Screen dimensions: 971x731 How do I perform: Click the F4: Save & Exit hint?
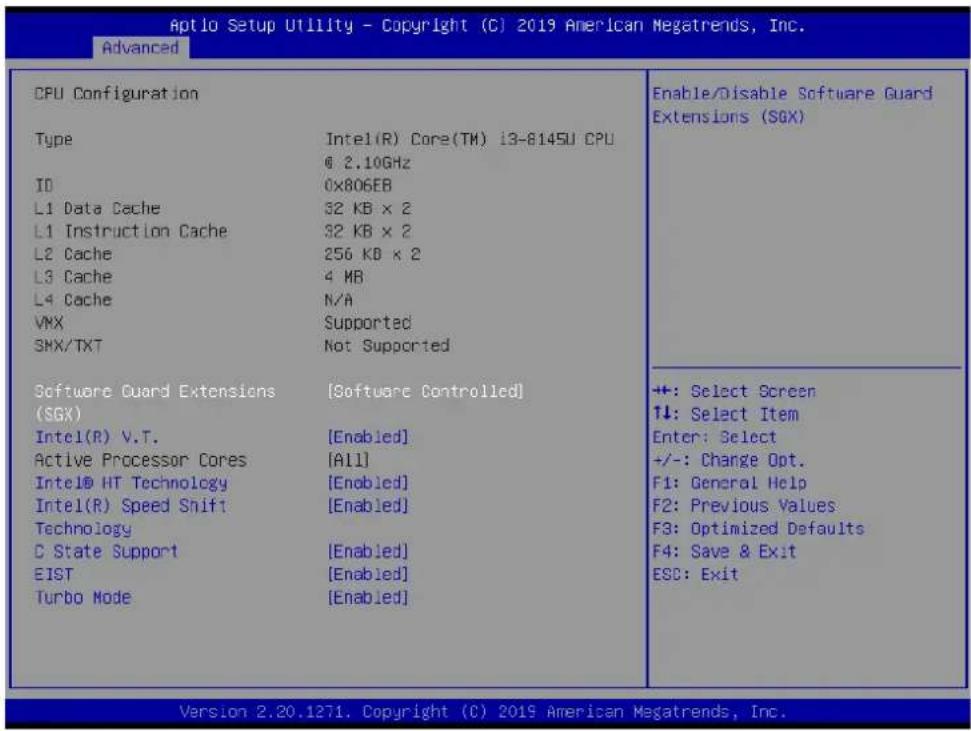coord(725,551)
